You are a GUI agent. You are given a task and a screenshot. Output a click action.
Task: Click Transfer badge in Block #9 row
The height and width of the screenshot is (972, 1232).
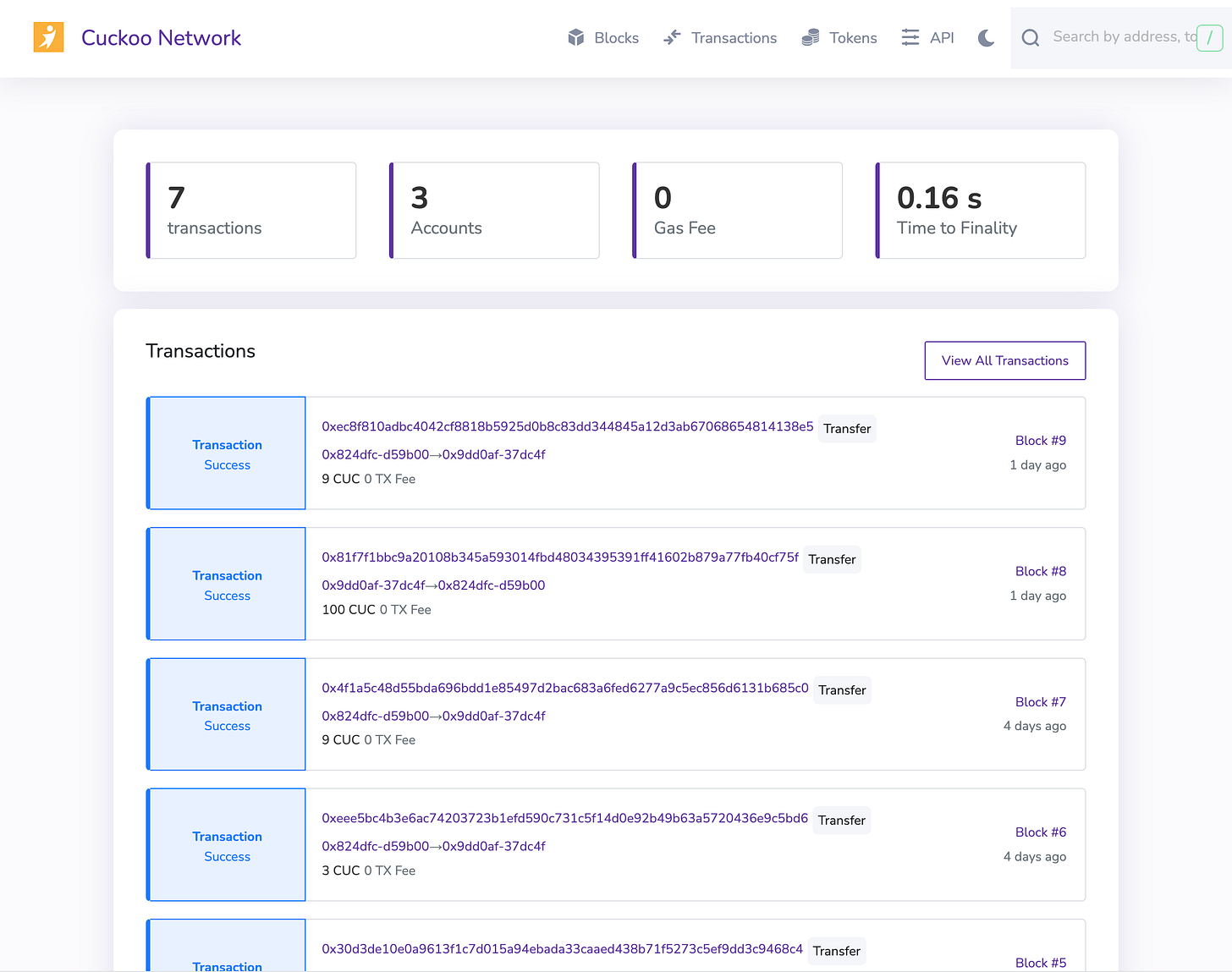click(x=847, y=429)
